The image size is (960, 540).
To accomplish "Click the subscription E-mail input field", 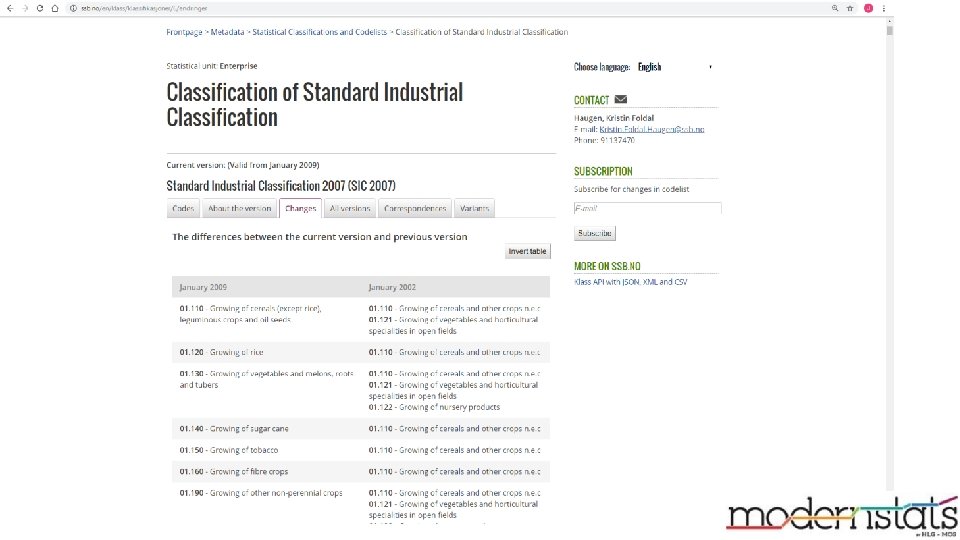I will point(647,208).
